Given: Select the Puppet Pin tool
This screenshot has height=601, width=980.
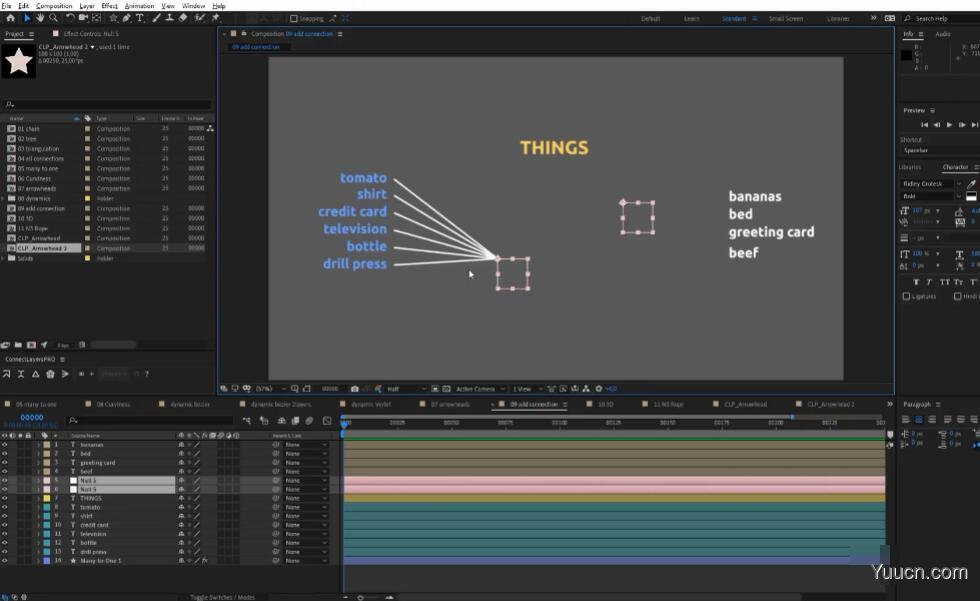Looking at the screenshot, I should click(x=216, y=18).
